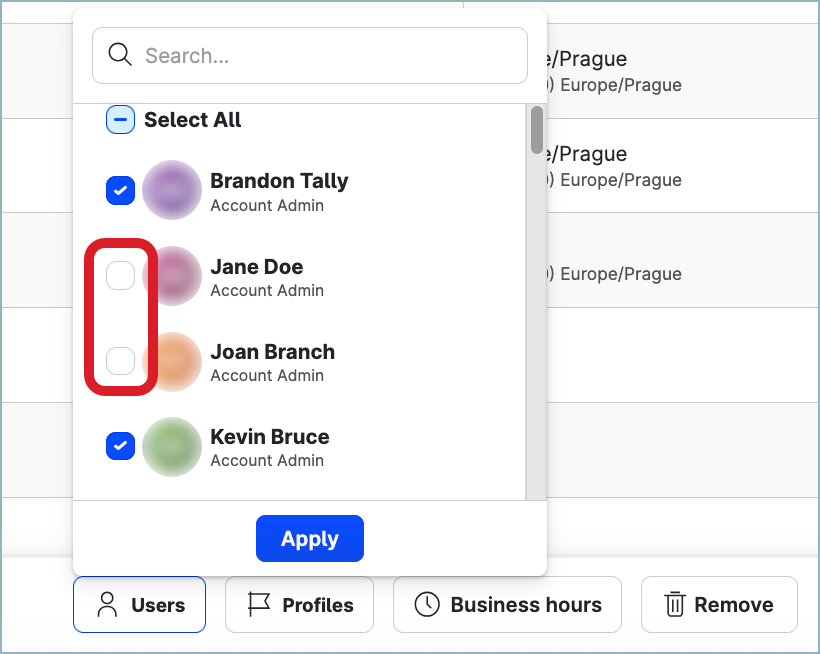Screen dimensions: 820x654
Task: Open the Profiles dropdown
Action: (298, 604)
